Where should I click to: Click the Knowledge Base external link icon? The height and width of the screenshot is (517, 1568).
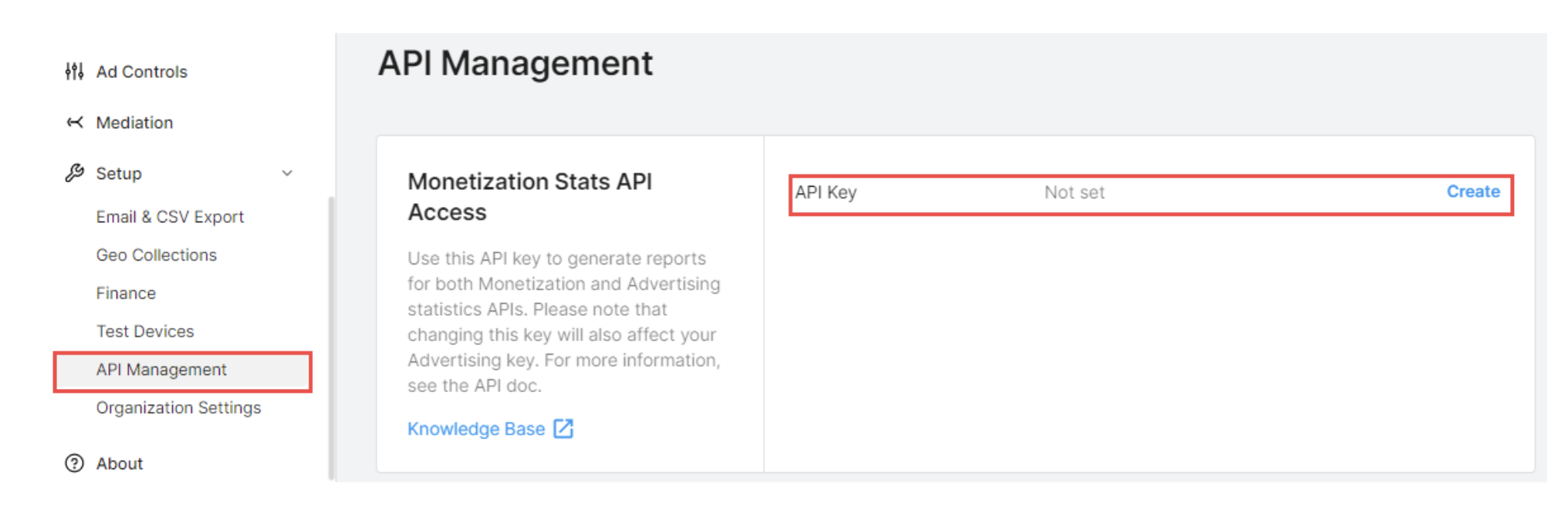coord(564,428)
